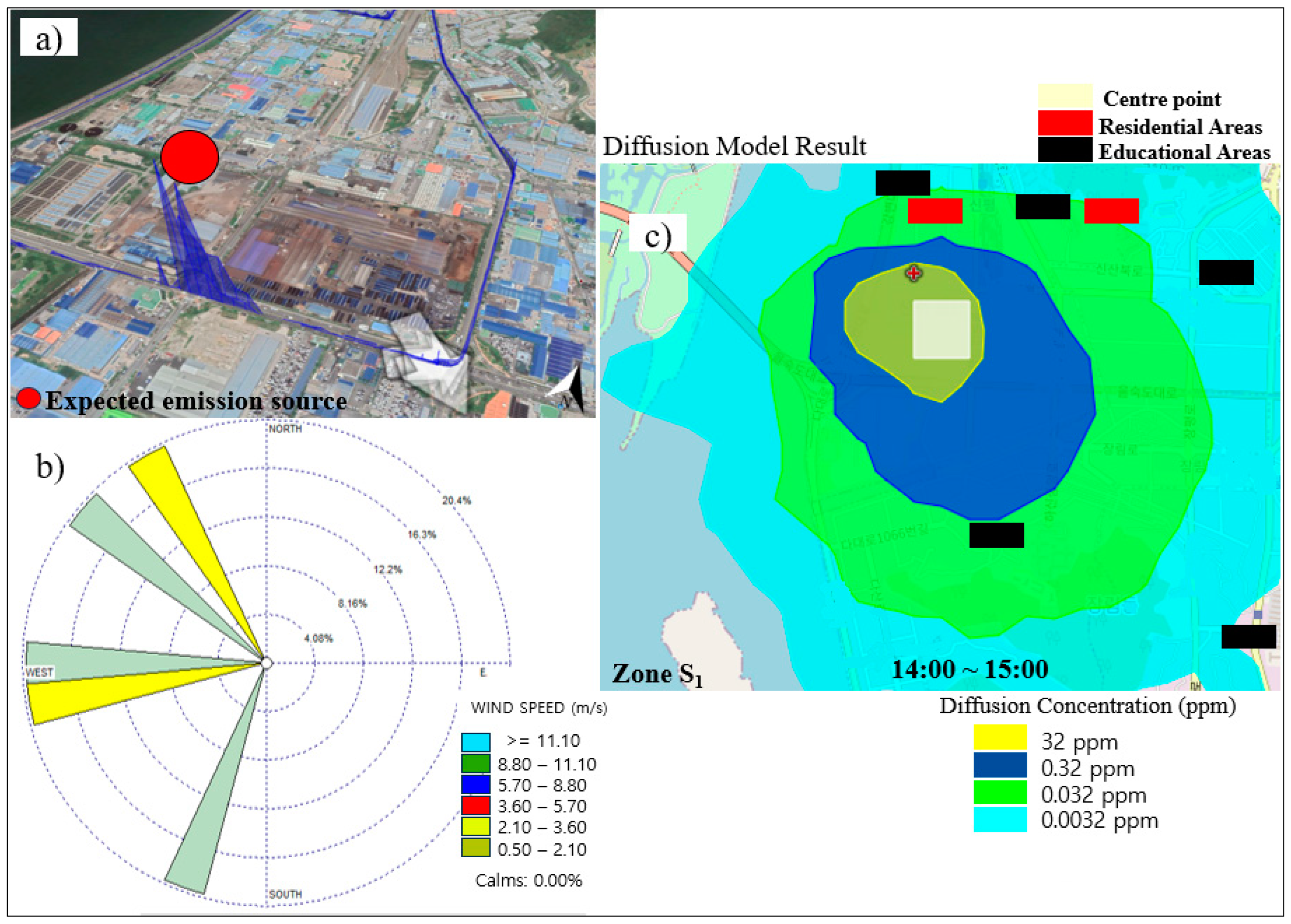This screenshot has width=1291, height=924.
Task: Click the Zone S1 label on map
Action: point(657,675)
